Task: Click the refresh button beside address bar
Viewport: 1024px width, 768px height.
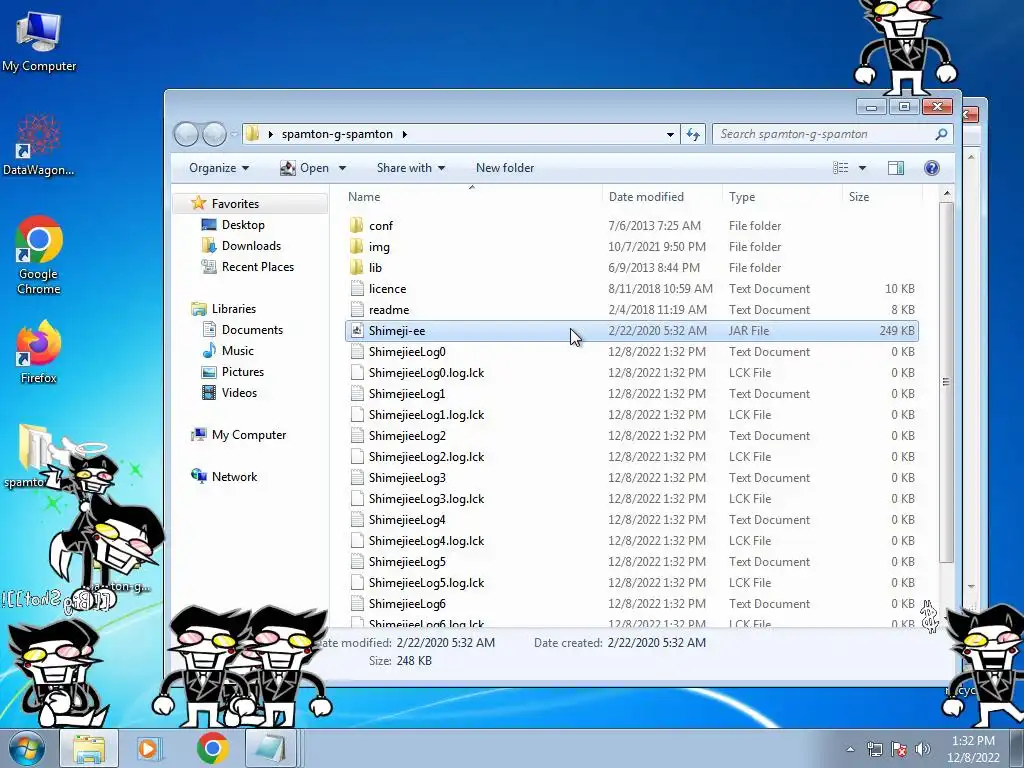Action: pyautogui.click(x=693, y=135)
